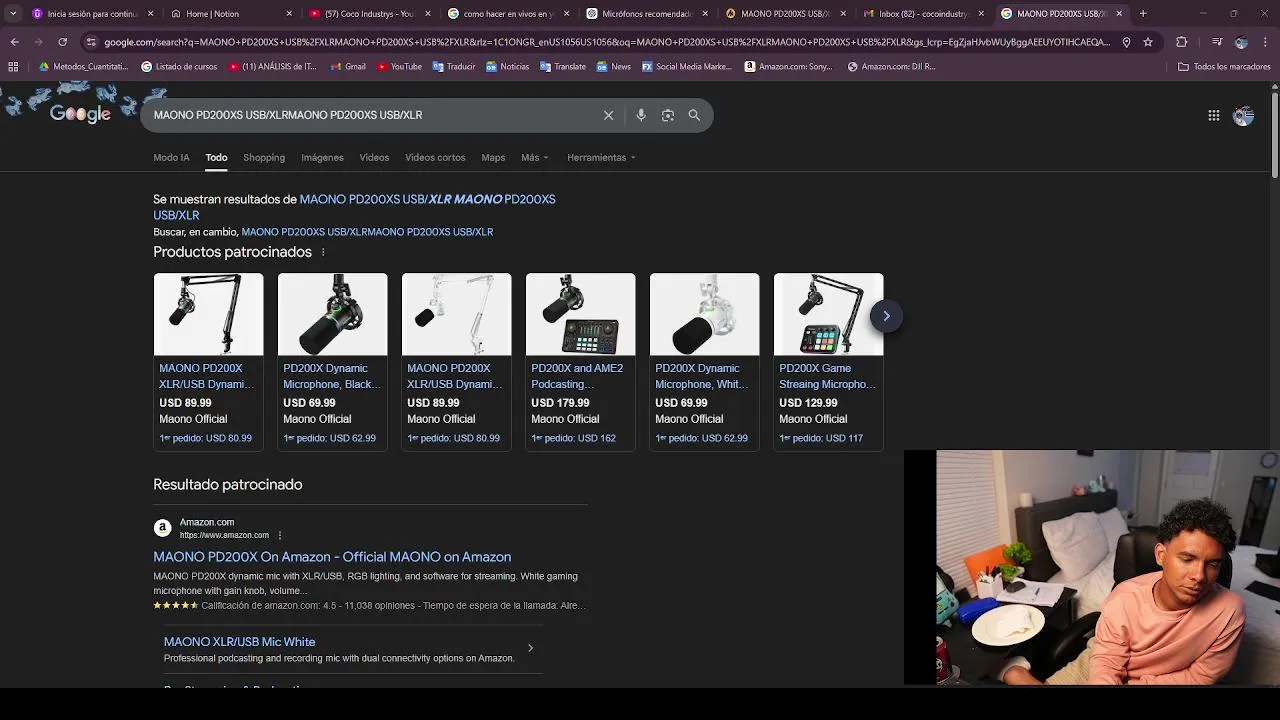The image size is (1280, 720).
Task: Open media controls icon in toolbar
Action: [1217, 42]
